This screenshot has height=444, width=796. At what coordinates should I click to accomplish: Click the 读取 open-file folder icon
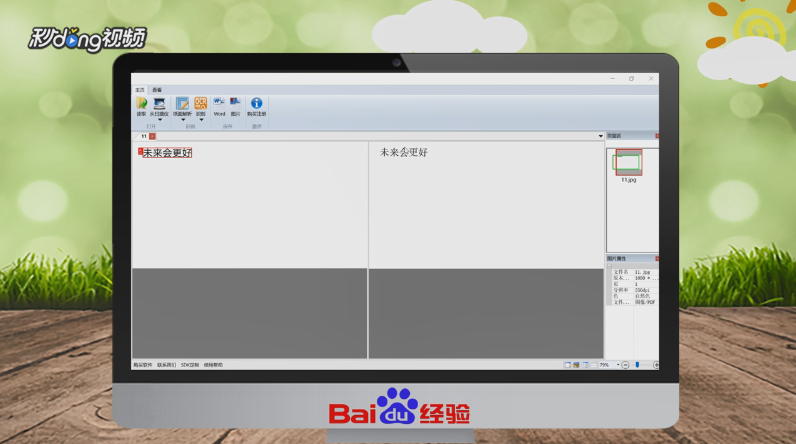(142, 104)
